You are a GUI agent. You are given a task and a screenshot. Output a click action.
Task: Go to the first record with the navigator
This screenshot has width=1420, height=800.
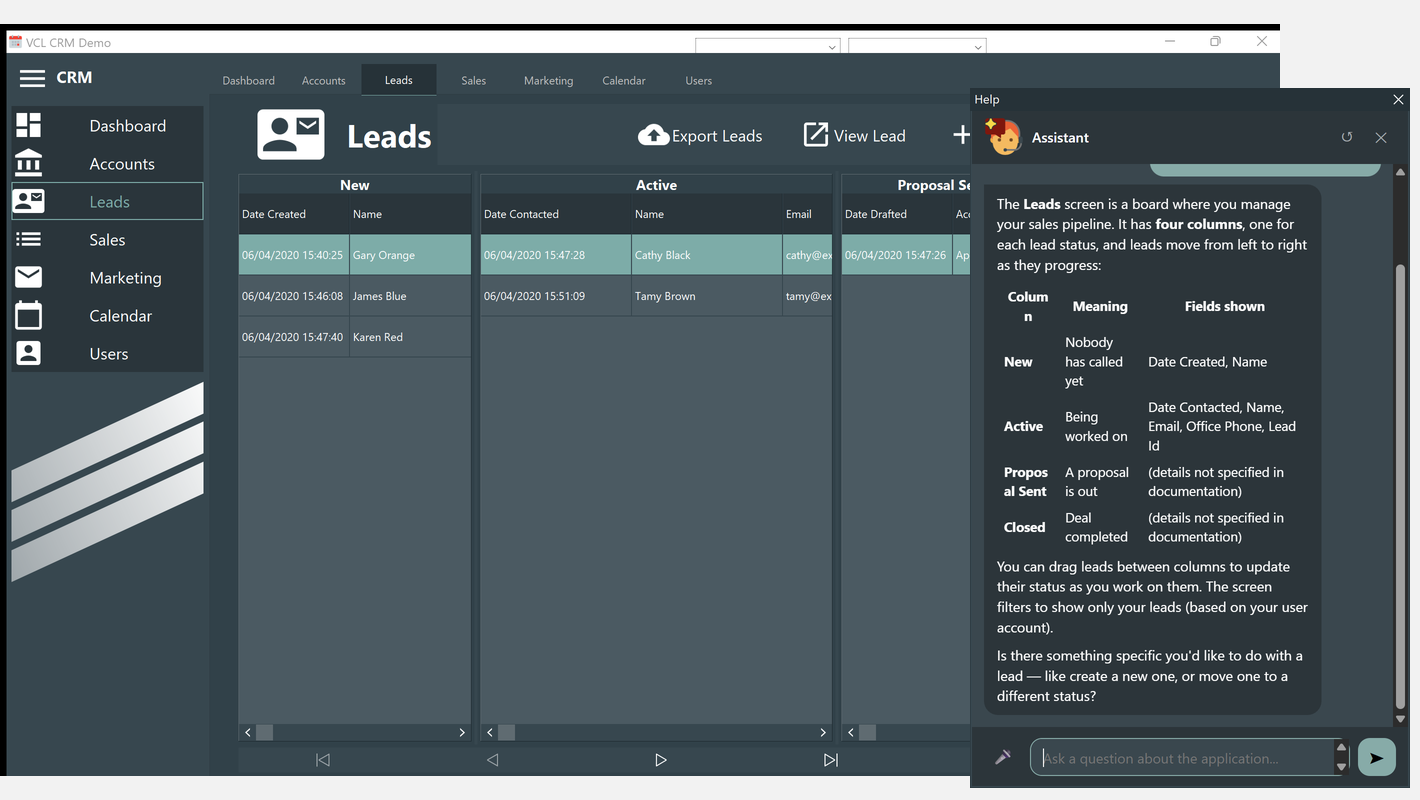322,760
